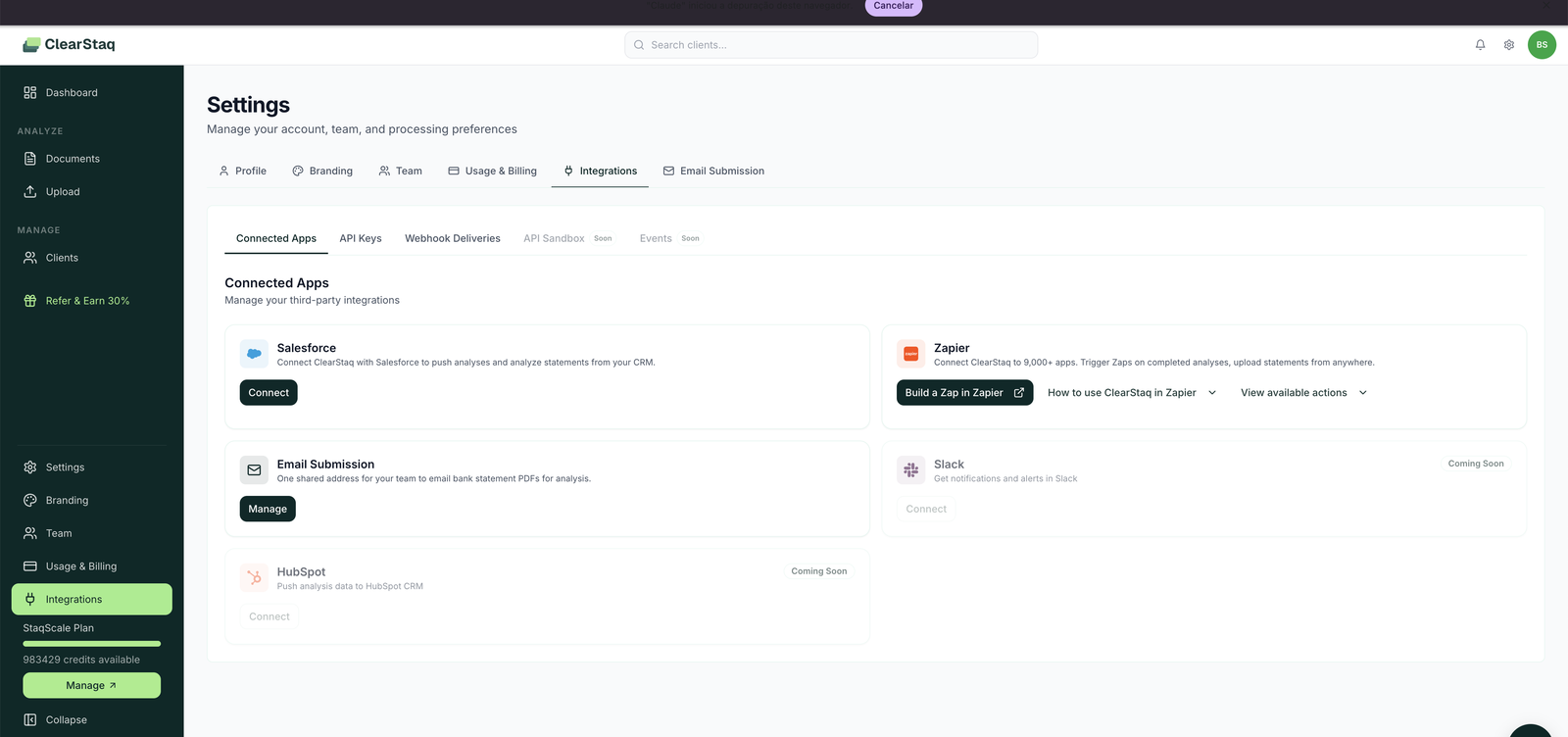Click the Zapier app icon
Screen dimensions: 1568x737
pyautogui.click(x=910, y=354)
